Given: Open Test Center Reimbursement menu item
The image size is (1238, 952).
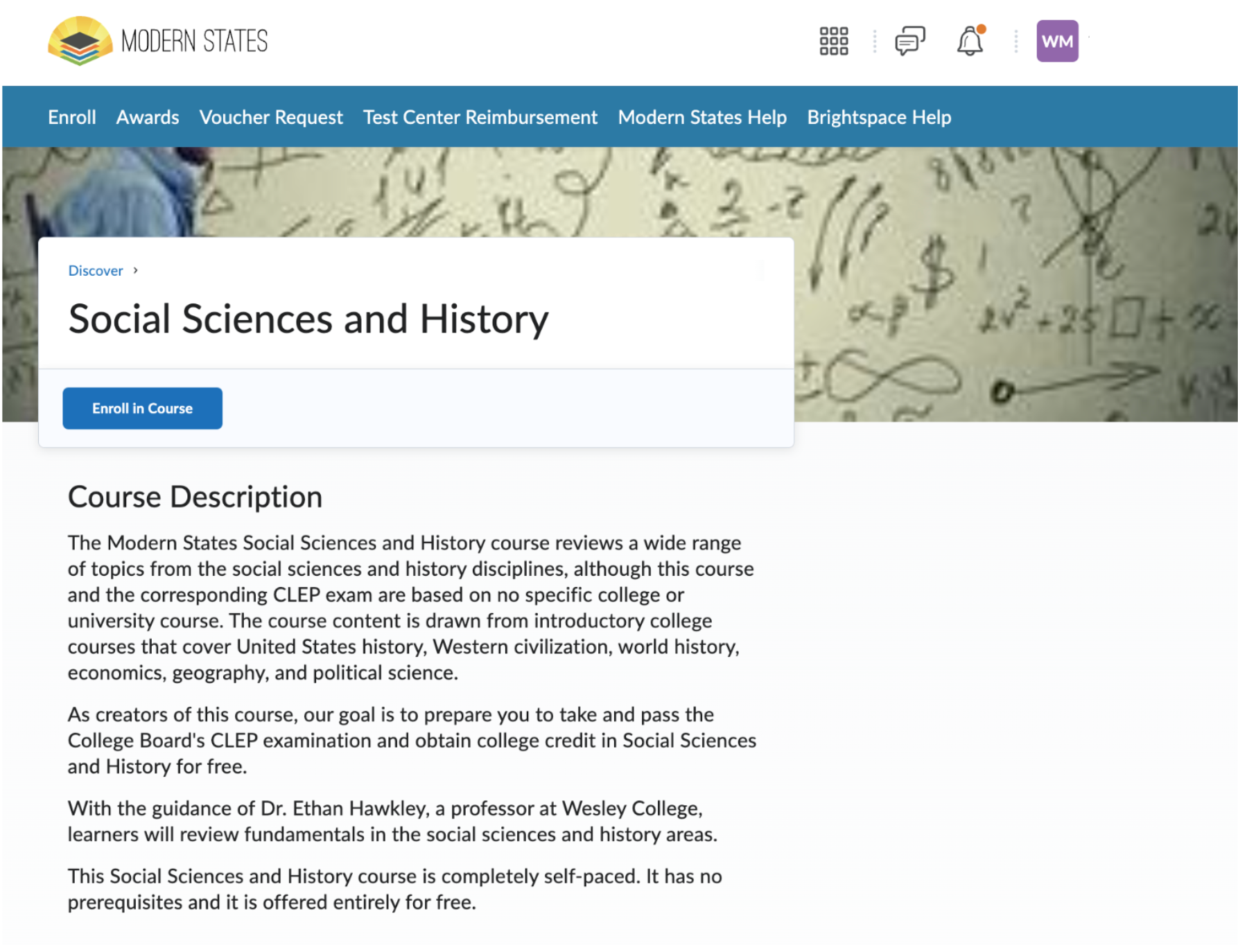Looking at the screenshot, I should 480,117.
